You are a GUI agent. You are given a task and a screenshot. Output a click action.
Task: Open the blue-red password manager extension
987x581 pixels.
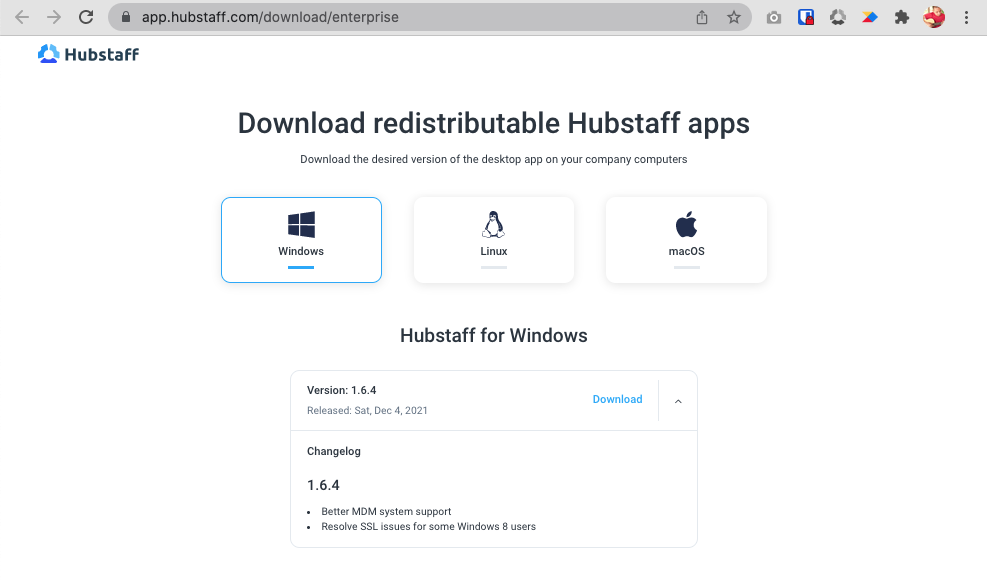[806, 17]
